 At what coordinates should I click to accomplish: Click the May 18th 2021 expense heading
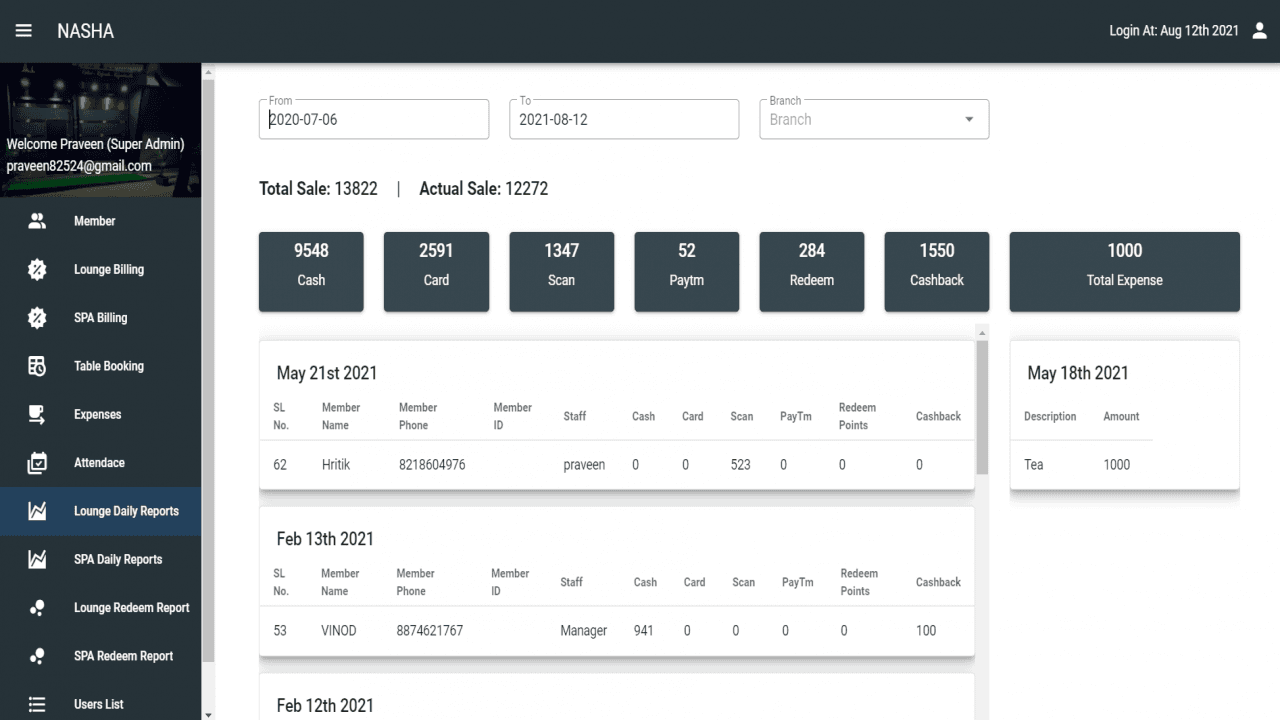[x=1078, y=373]
